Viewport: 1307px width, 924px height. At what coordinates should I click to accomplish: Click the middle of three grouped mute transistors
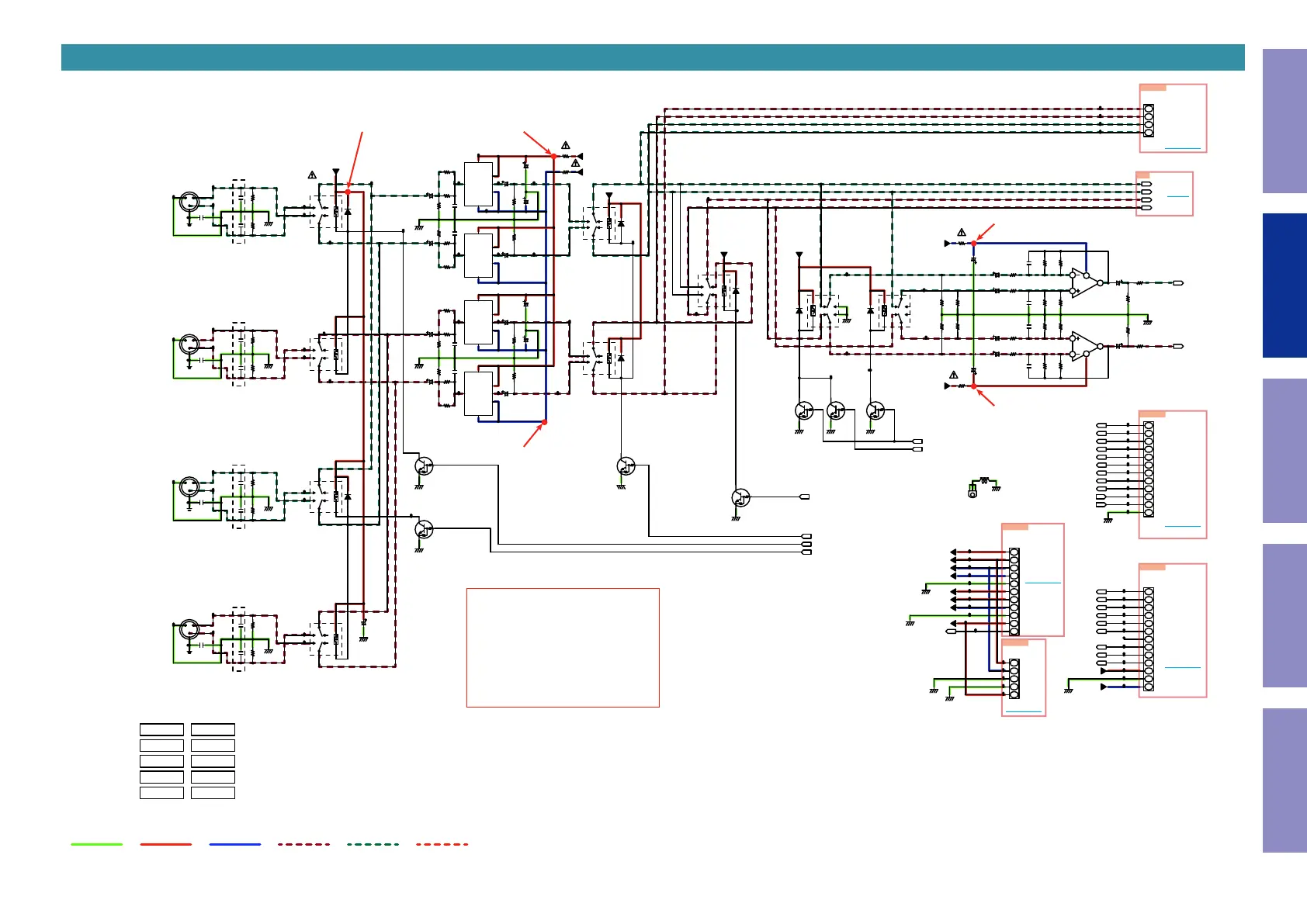click(x=836, y=410)
